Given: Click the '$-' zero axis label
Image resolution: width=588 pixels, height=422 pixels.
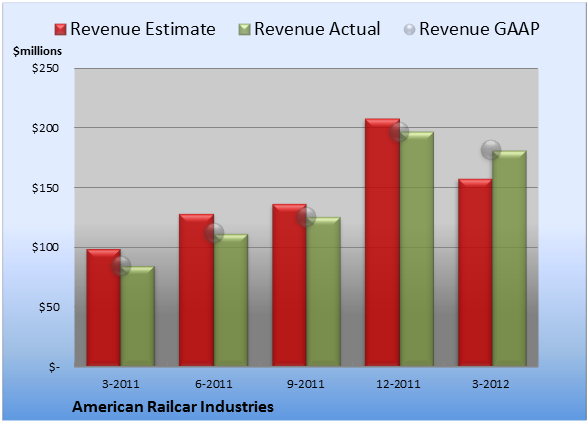Looking at the screenshot, I should [x=54, y=367].
